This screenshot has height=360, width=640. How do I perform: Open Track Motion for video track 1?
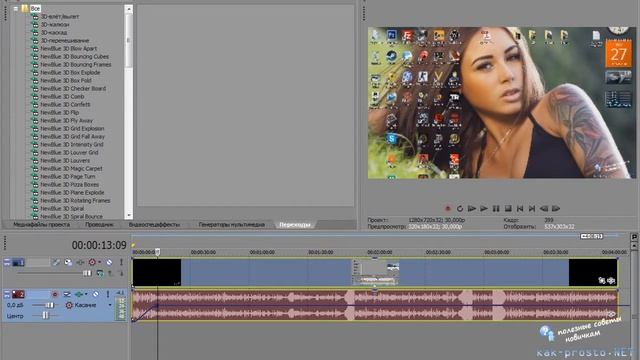pyautogui.click(x=68, y=262)
